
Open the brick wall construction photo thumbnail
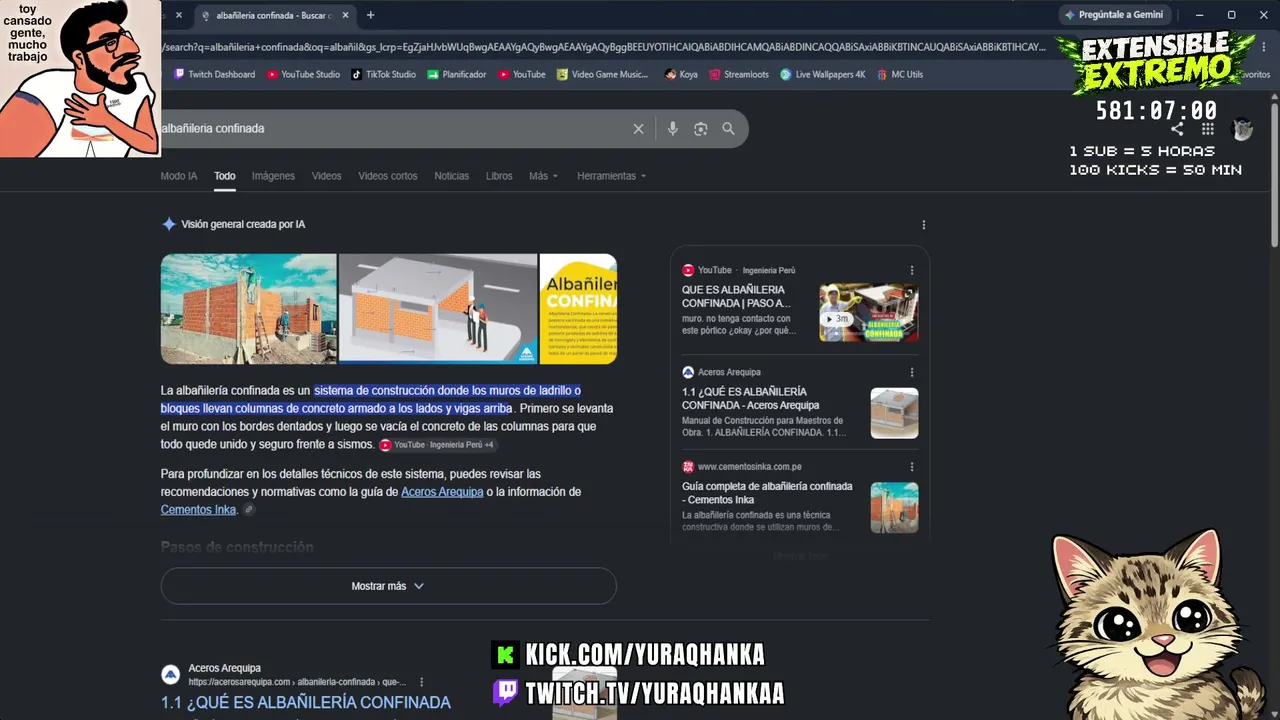(249, 308)
